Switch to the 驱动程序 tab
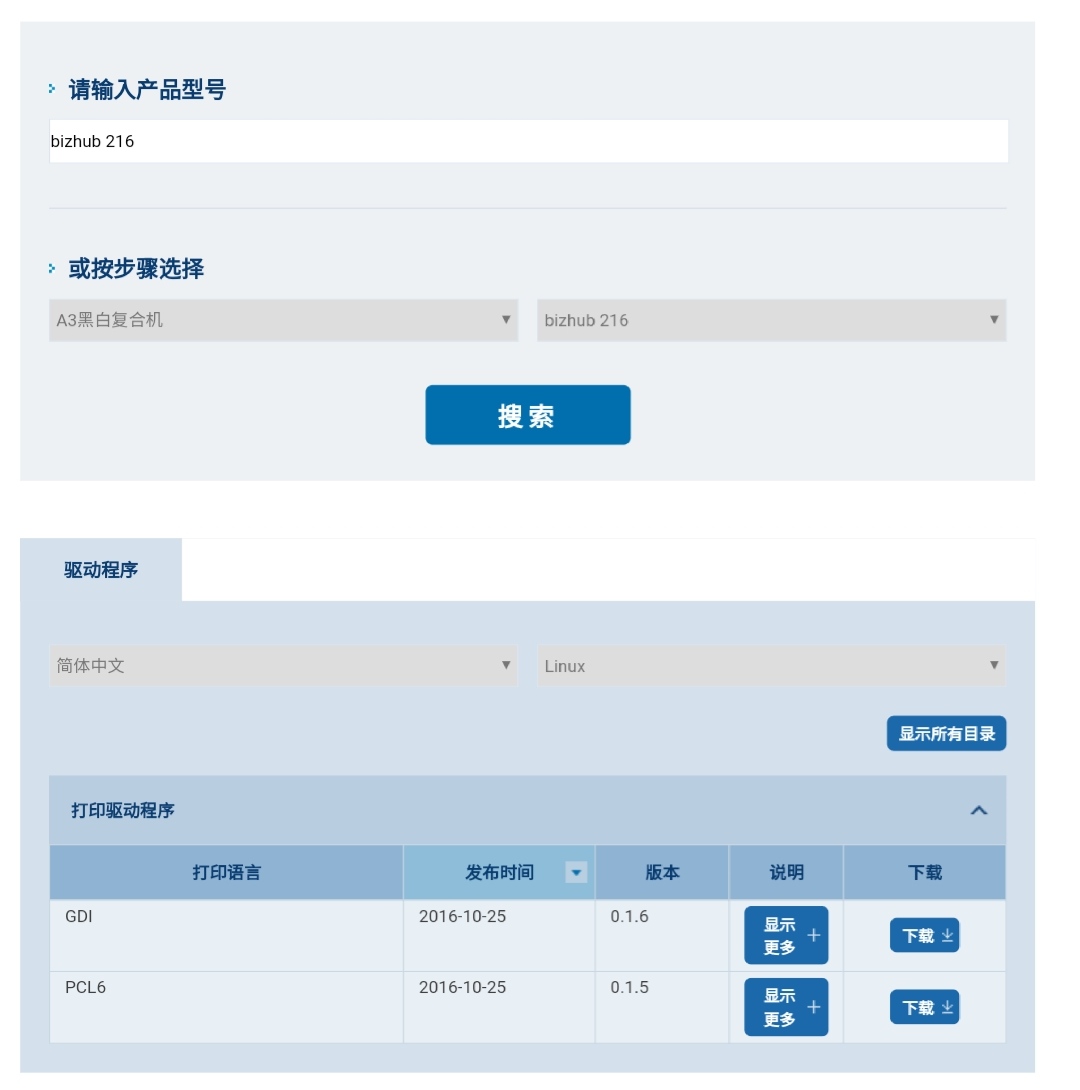Image resolution: width=1080 pixels, height=1090 pixels. tap(101, 570)
